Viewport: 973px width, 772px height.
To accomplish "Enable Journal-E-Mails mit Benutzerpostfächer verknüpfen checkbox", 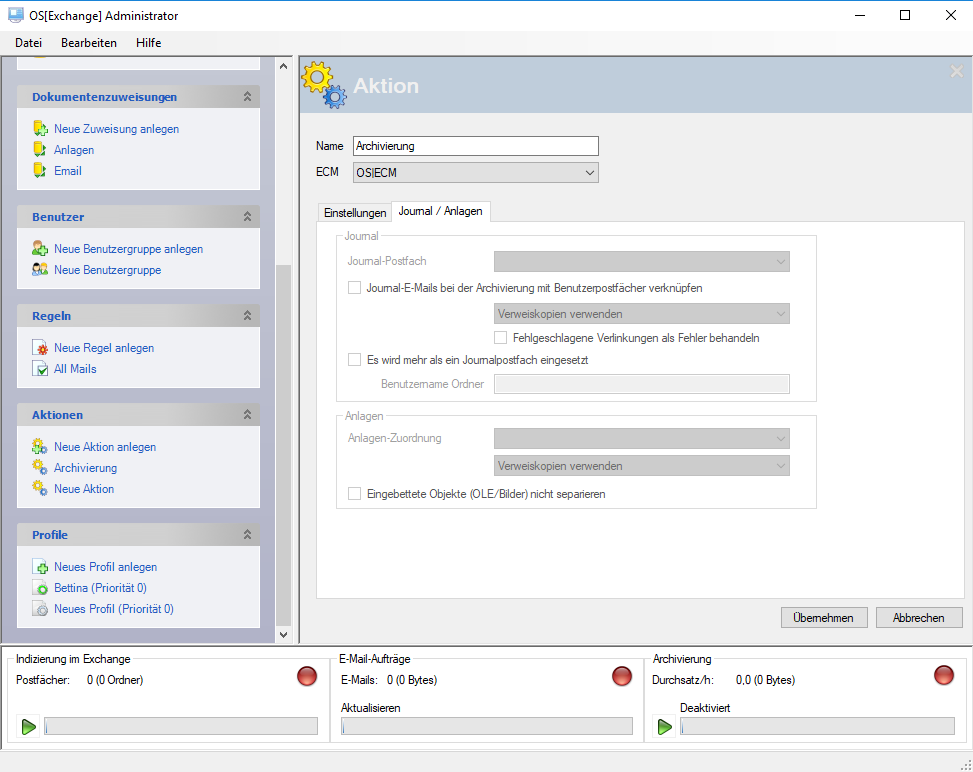I will (x=354, y=288).
